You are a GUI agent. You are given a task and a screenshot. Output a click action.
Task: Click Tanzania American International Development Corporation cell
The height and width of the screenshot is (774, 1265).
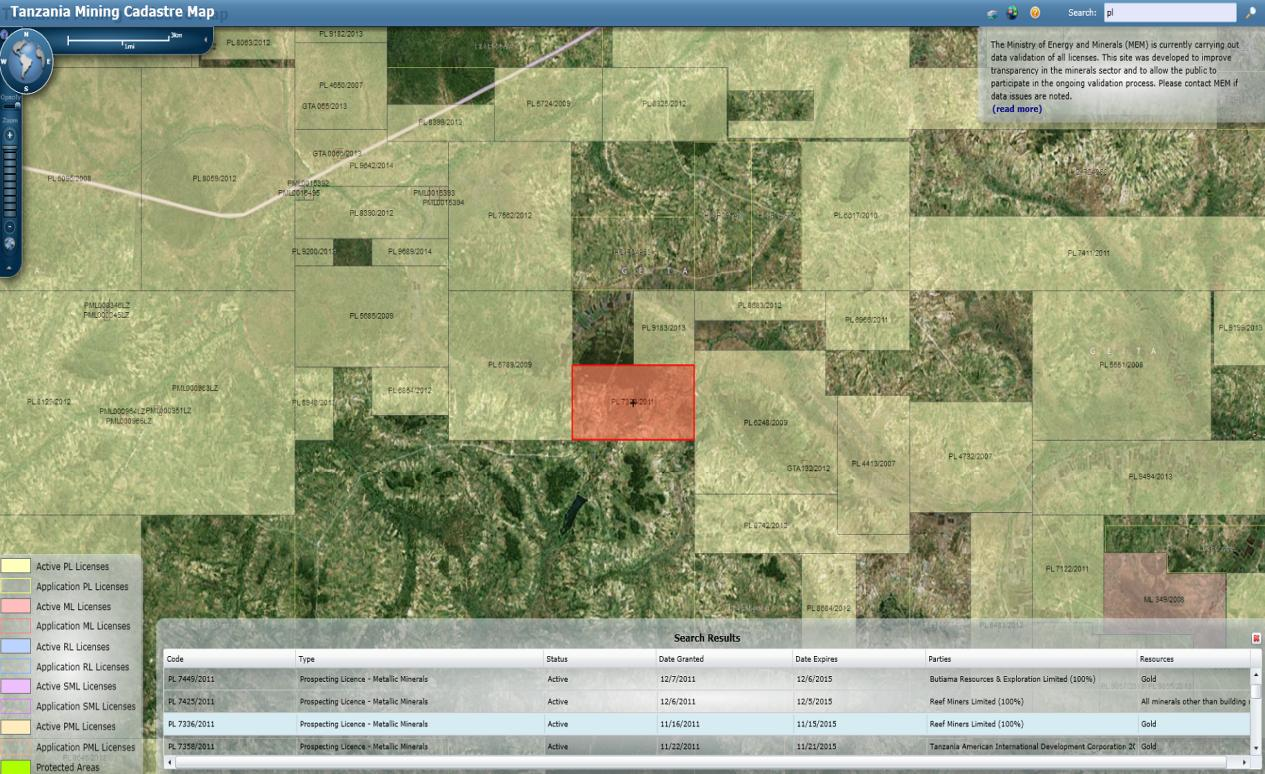click(x=1030, y=746)
